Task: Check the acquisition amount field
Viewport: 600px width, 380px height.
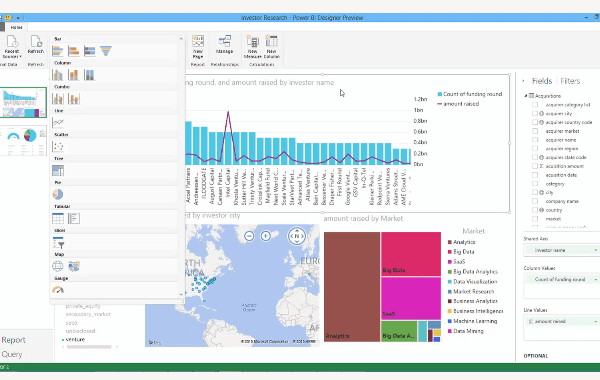Action: pos(535,166)
